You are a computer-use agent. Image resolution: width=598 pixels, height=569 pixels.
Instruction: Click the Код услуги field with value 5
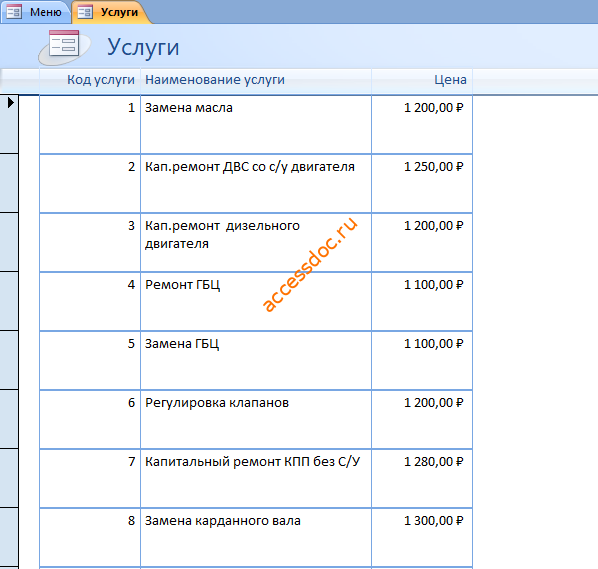click(x=90, y=360)
